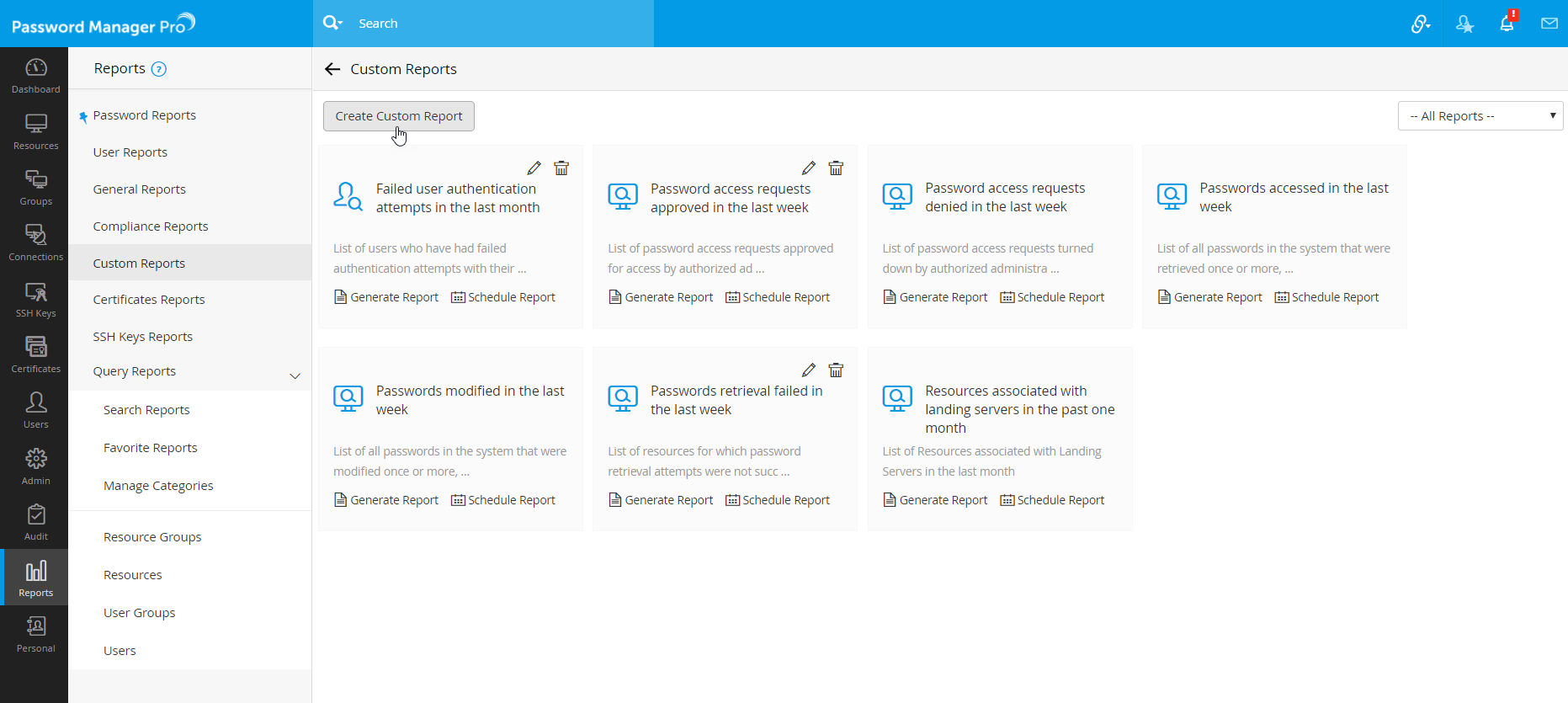Go back using the left arrow
Screen dimensions: 1568x703
[x=332, y=69]
